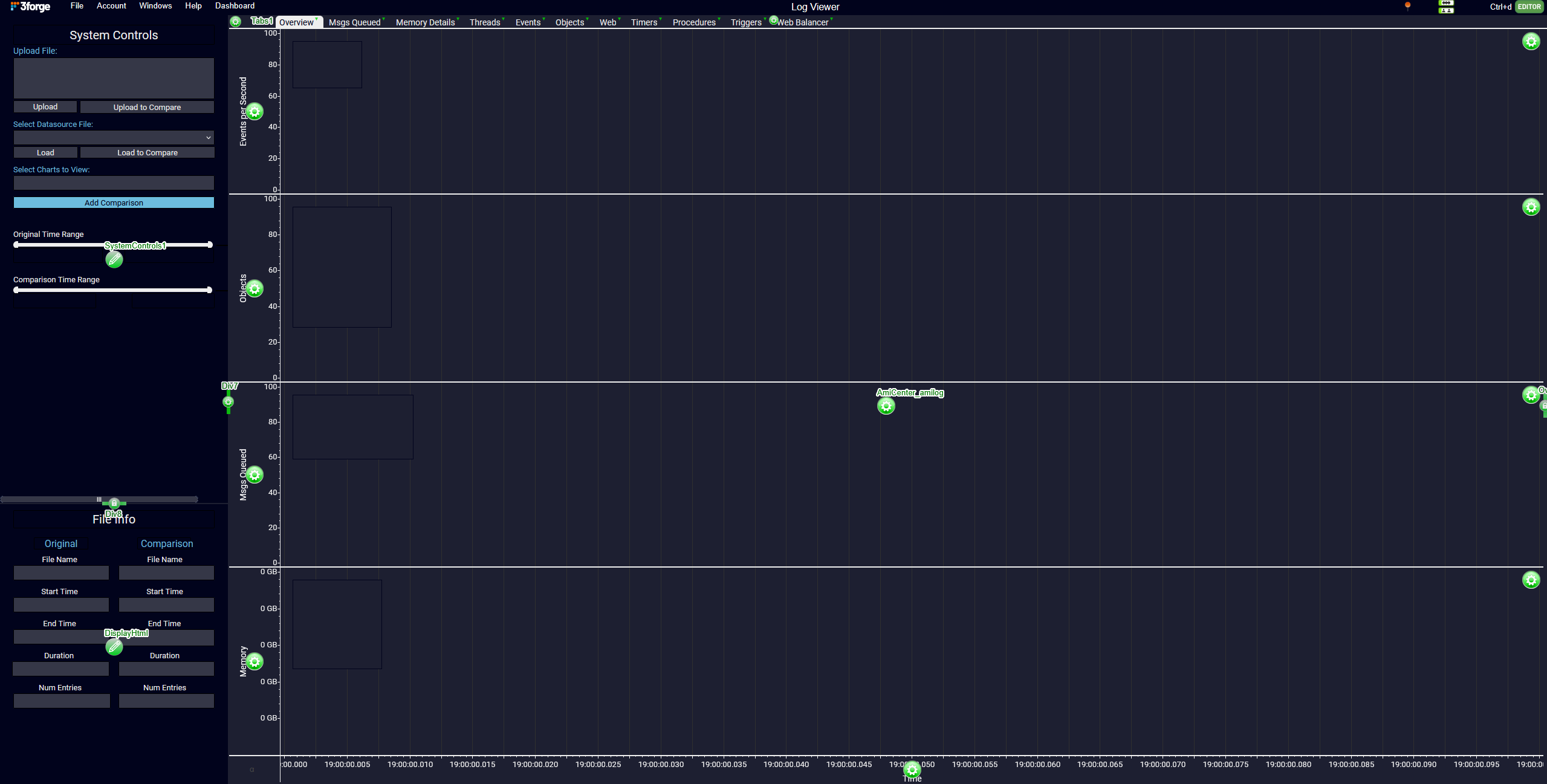Click the Add Comparison button
1547x784 pixels.
tap(114, 203)
